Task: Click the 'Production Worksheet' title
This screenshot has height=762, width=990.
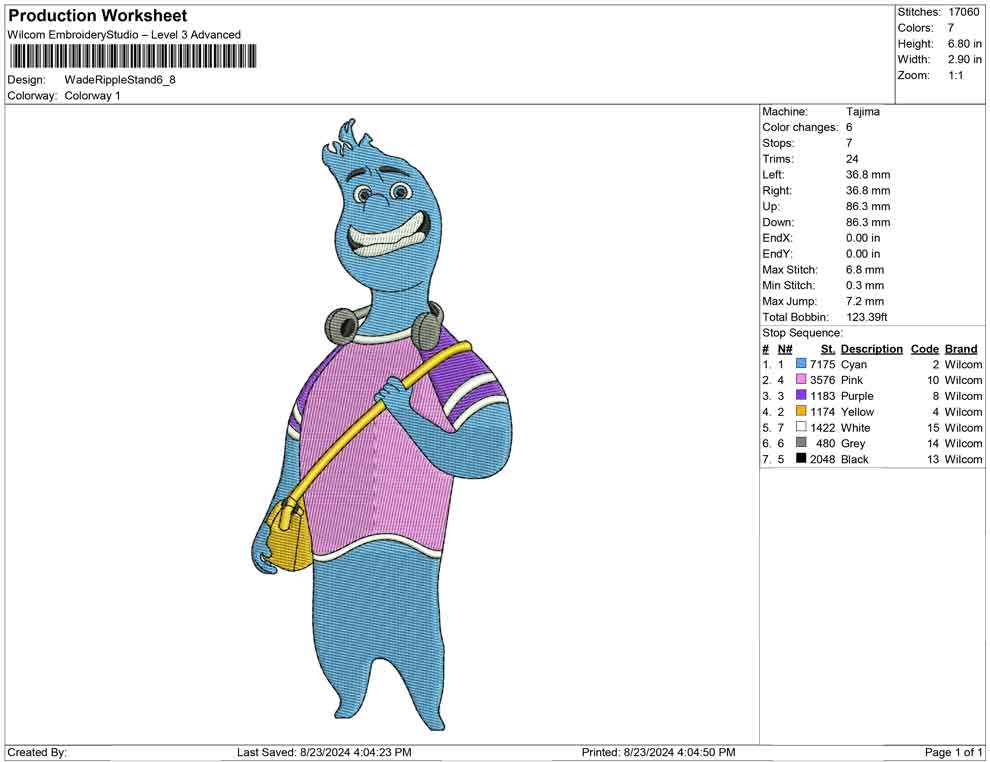Action: click(x=98, y=16)
